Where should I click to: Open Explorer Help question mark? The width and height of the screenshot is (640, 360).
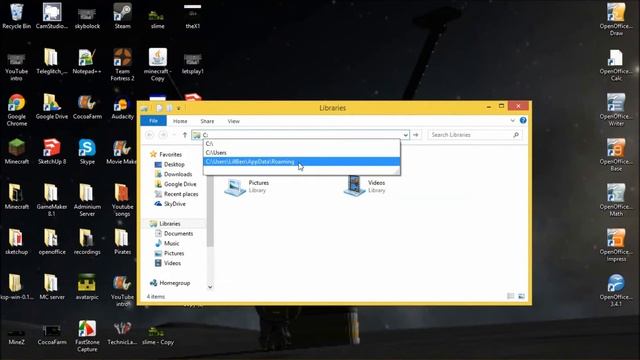[523, 120]
